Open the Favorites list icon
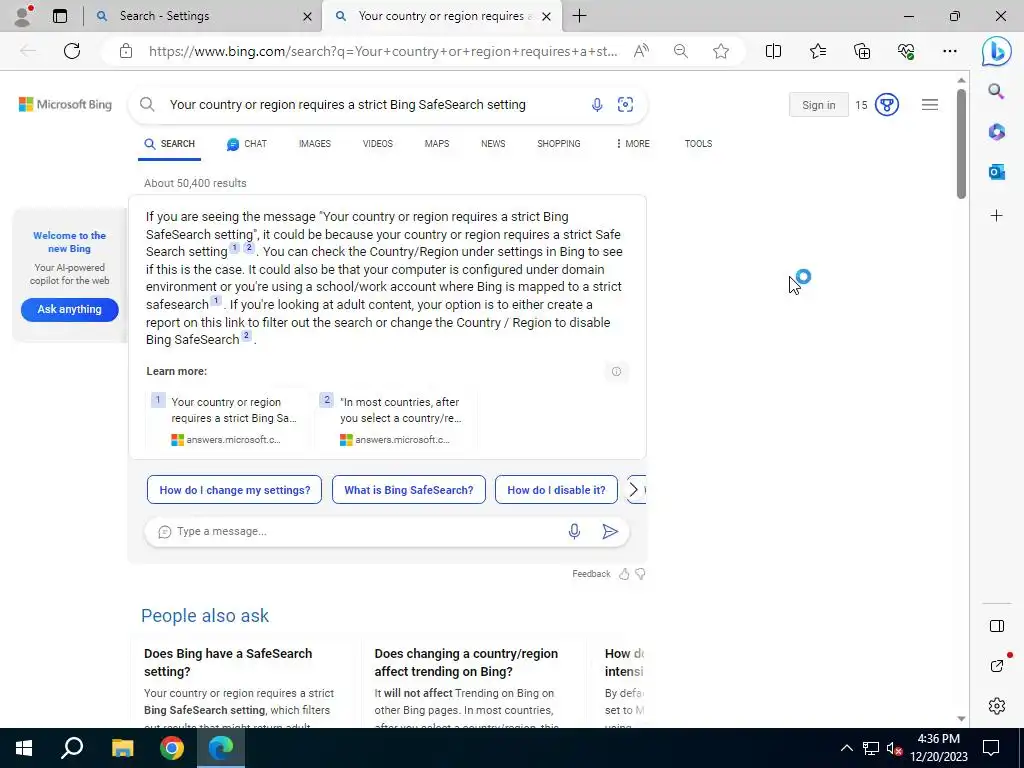 point(818,51)
